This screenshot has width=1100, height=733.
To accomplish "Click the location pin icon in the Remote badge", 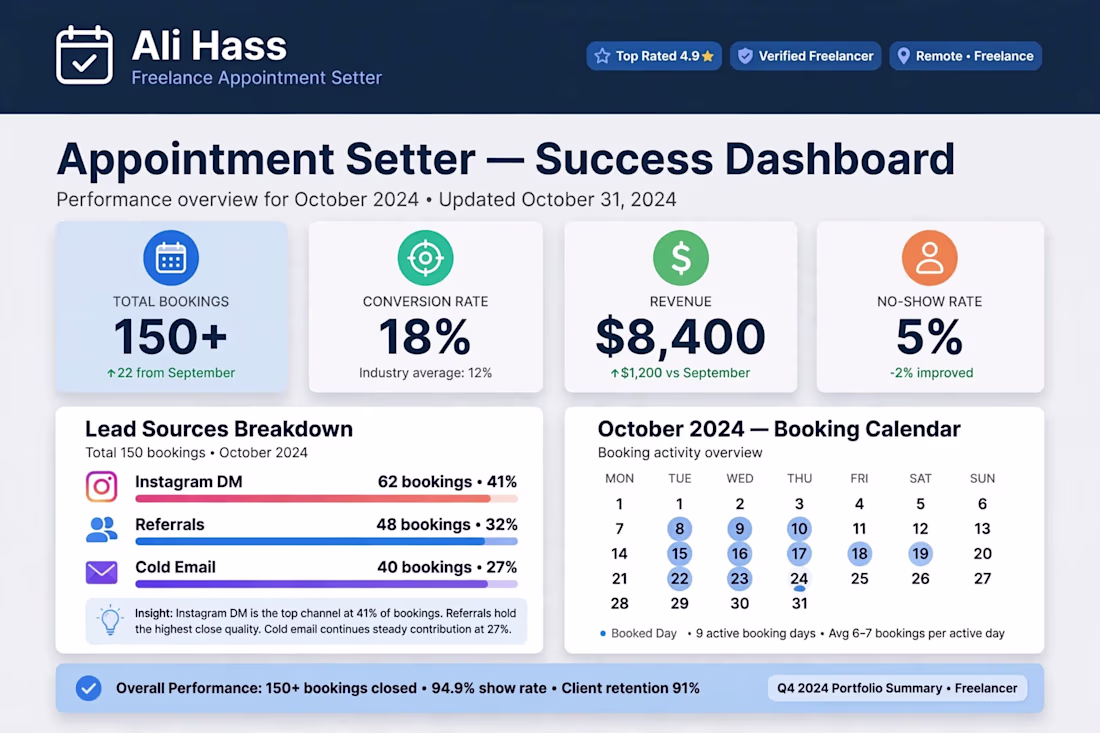I will pos(904,56).
